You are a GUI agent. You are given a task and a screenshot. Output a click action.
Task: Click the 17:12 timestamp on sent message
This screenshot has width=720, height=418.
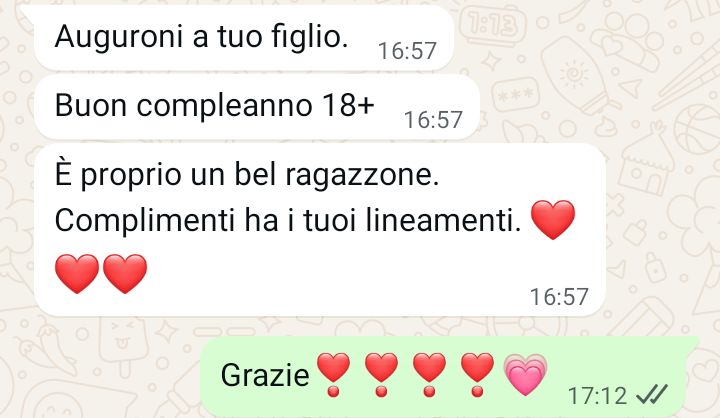tap(597, 395)
